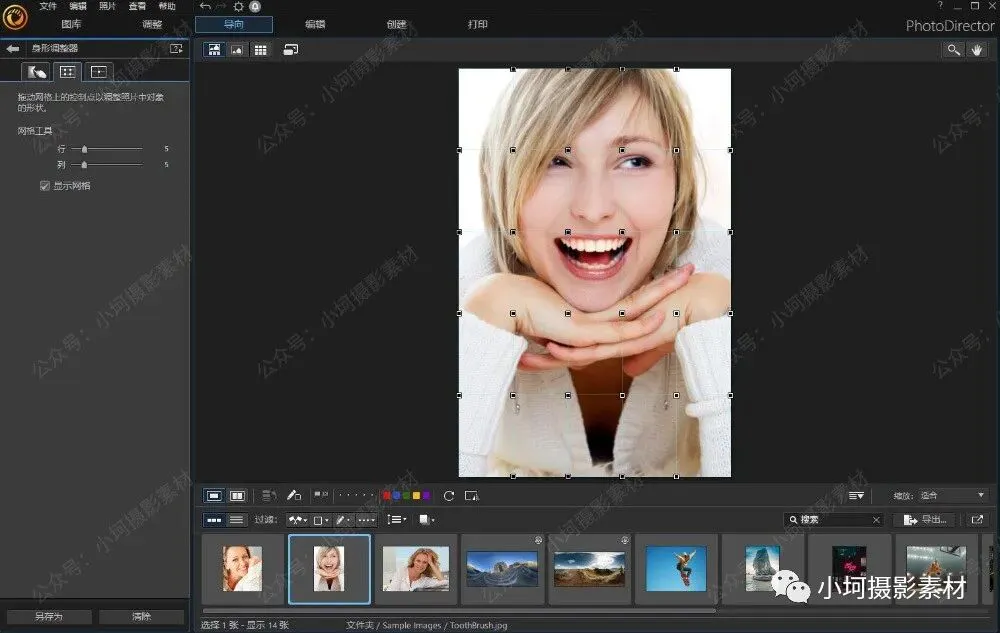Viewport: 1000px width, 633px height.
Task: Toggle the compare two-pane view button
Action: [x=238, y=495]
